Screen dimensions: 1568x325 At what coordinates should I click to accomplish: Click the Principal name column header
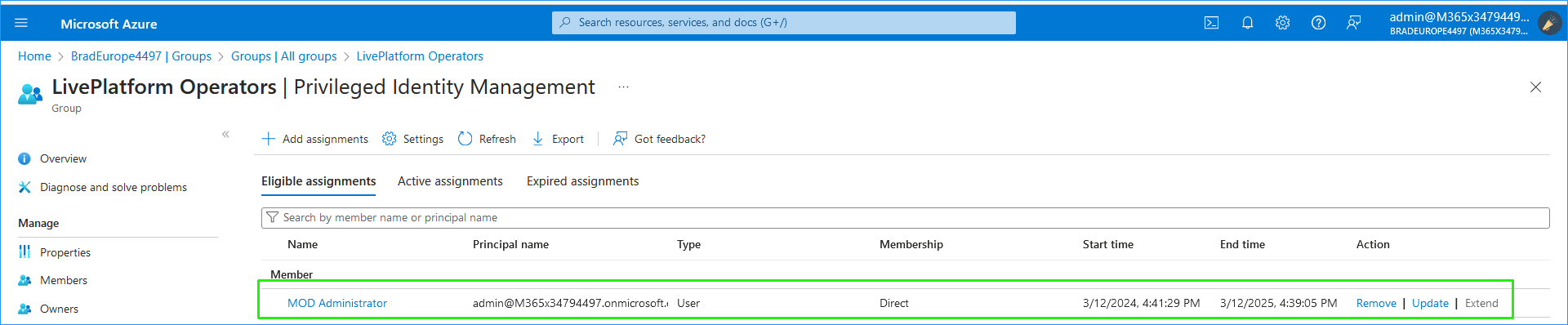pyautogui.click(x=510, y=244)
